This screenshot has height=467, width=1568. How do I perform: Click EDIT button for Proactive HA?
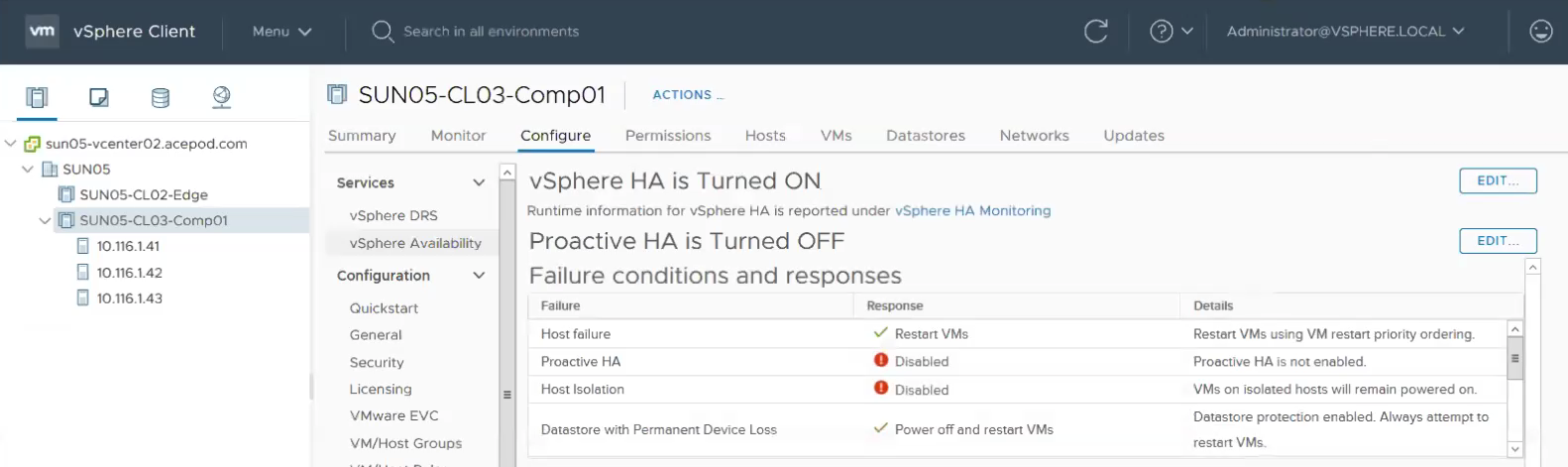click(x=1498, y=241)
